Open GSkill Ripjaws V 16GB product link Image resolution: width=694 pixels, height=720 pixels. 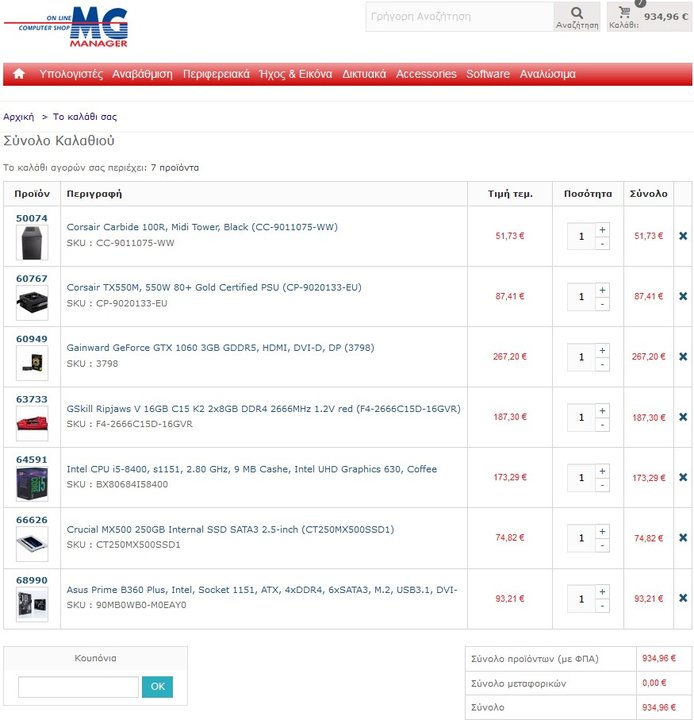264,409
